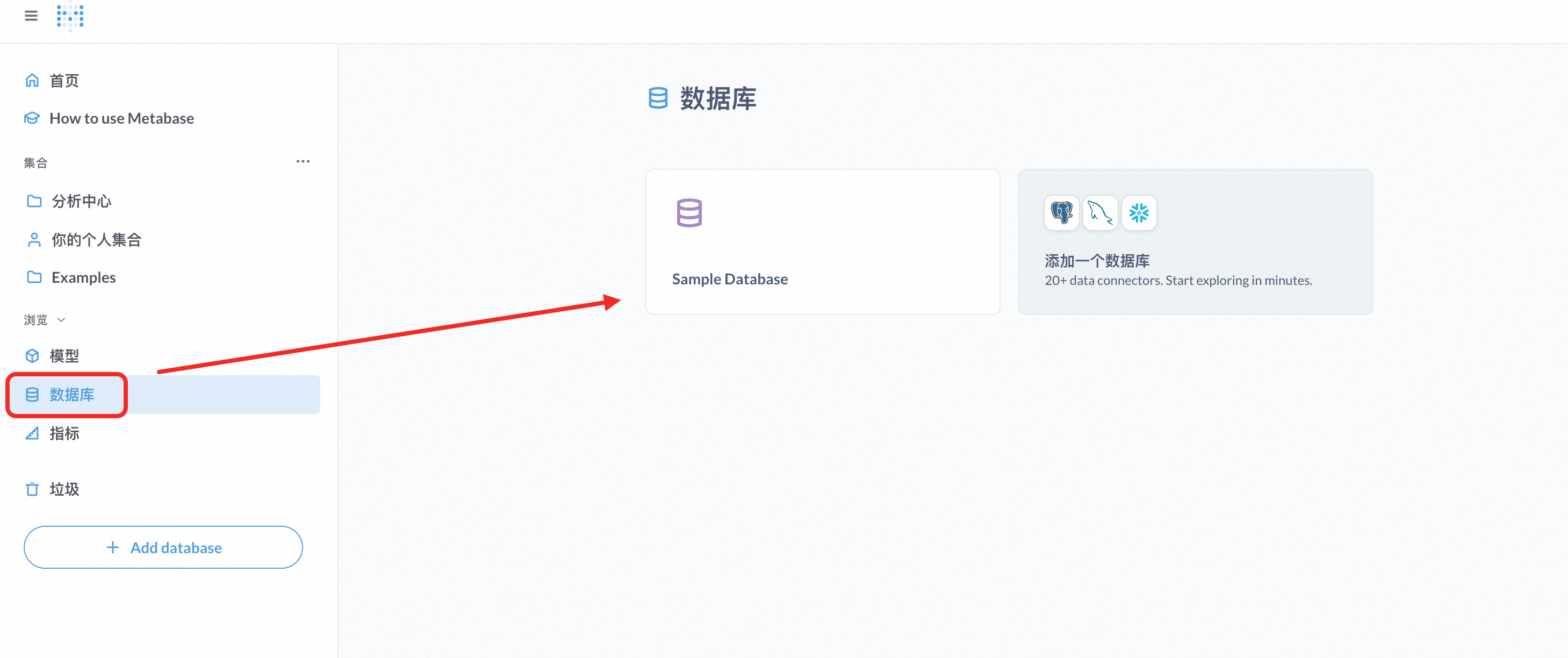1568x658 pixels.
Task: Click the metrics ruler icon
Action: click(x=32, y=433)
